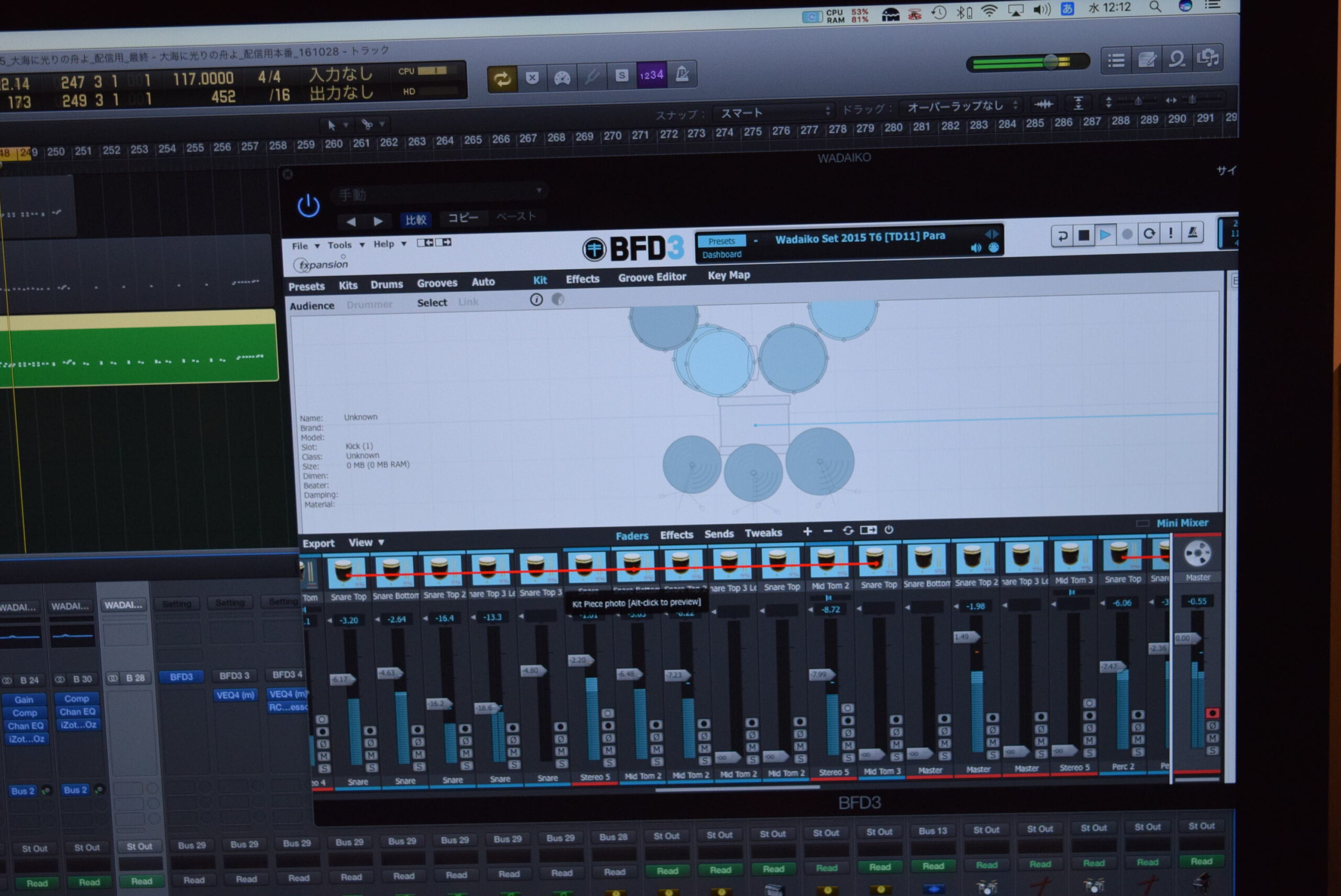
Task: Open the スマート snap dropdown
Action: (773, 113)
